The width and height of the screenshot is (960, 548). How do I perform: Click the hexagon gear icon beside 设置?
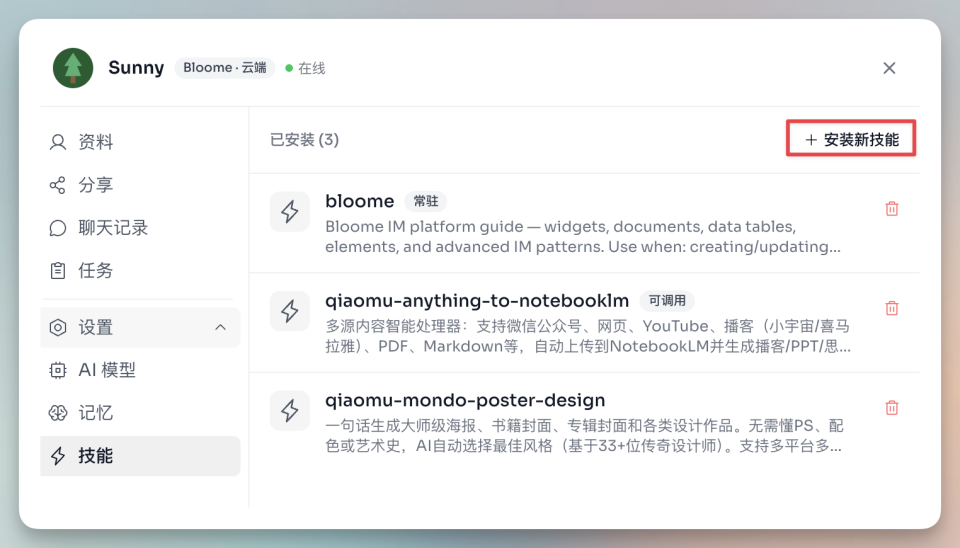(58, 328)
